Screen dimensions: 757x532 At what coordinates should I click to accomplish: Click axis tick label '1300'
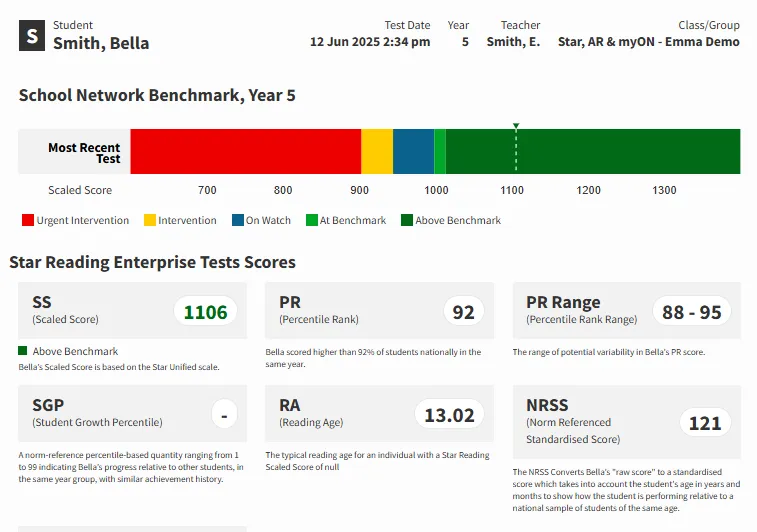point(664,190)
